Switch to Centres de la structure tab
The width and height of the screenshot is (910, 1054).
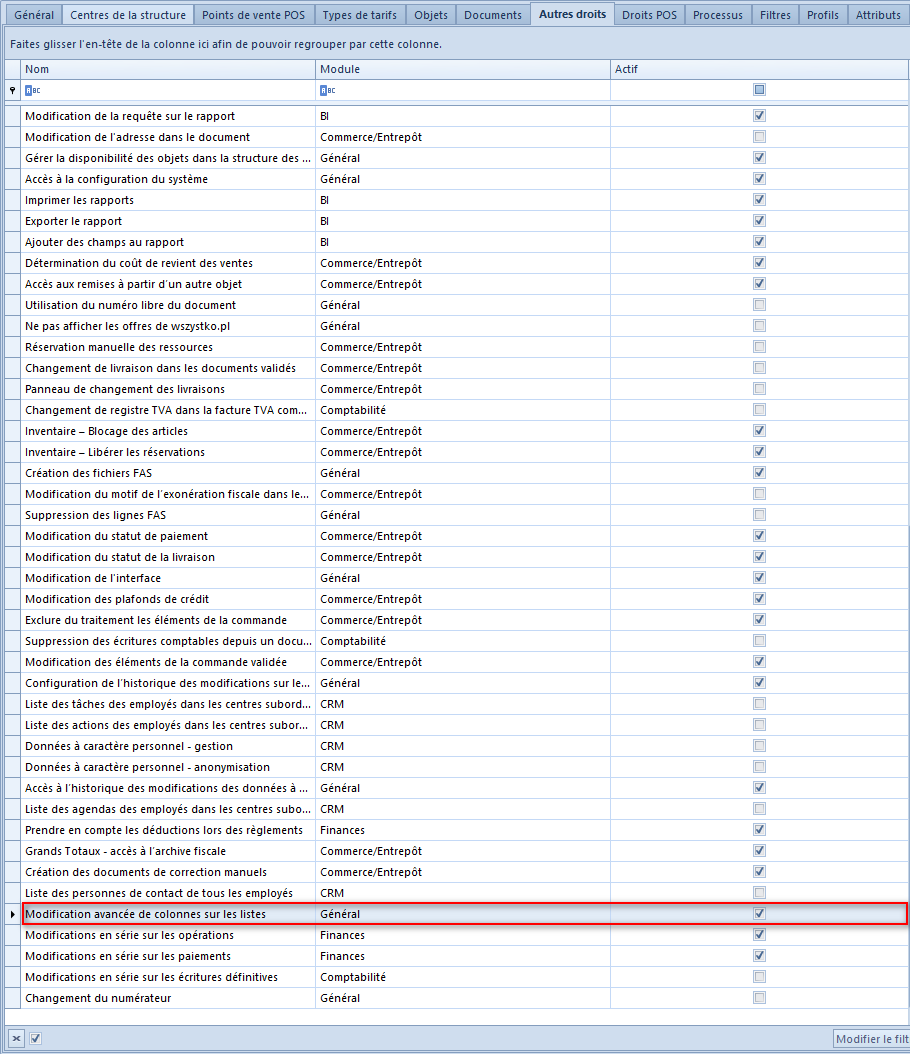click(x=128, y=15)
